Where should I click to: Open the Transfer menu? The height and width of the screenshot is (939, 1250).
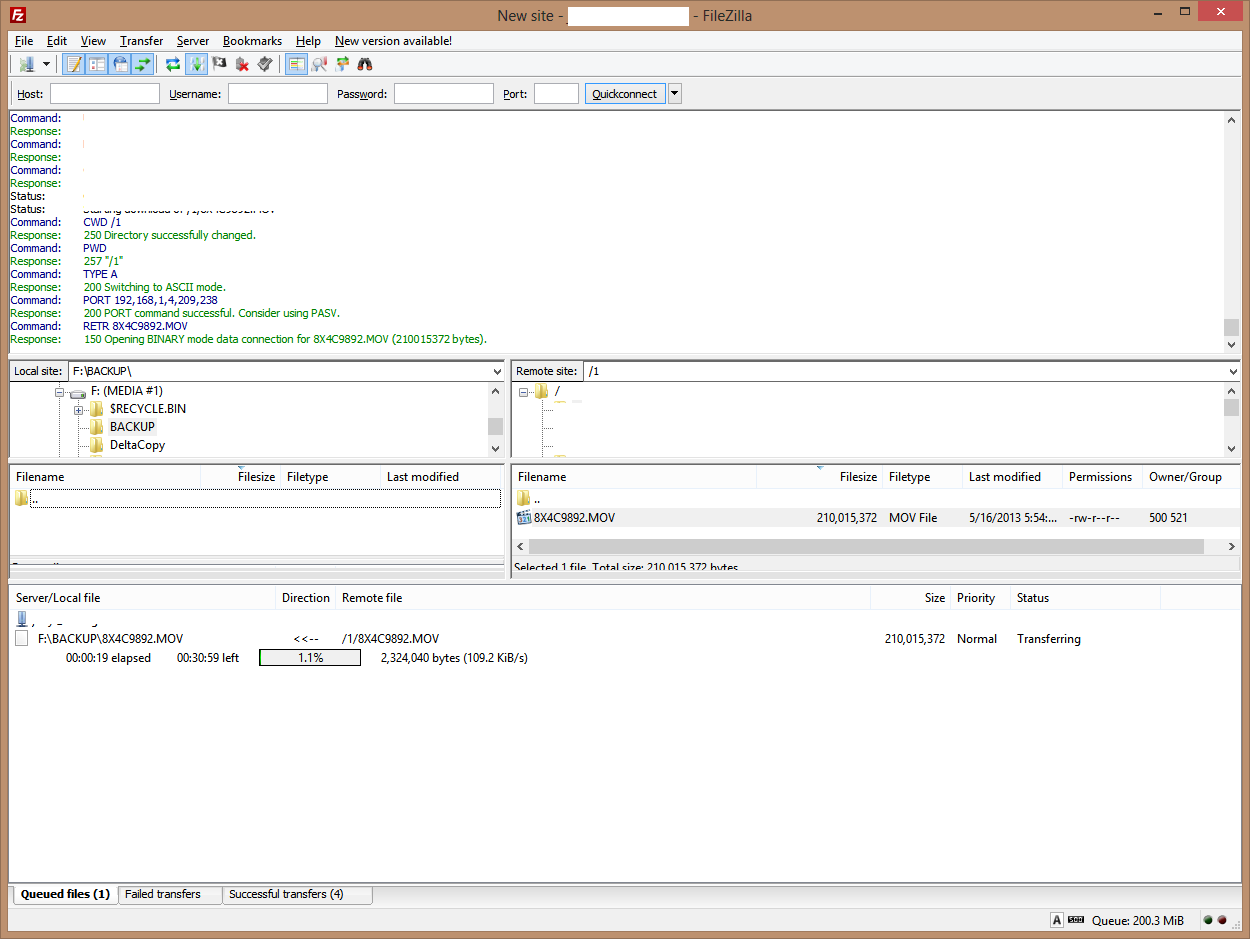[x=141, y=41]
